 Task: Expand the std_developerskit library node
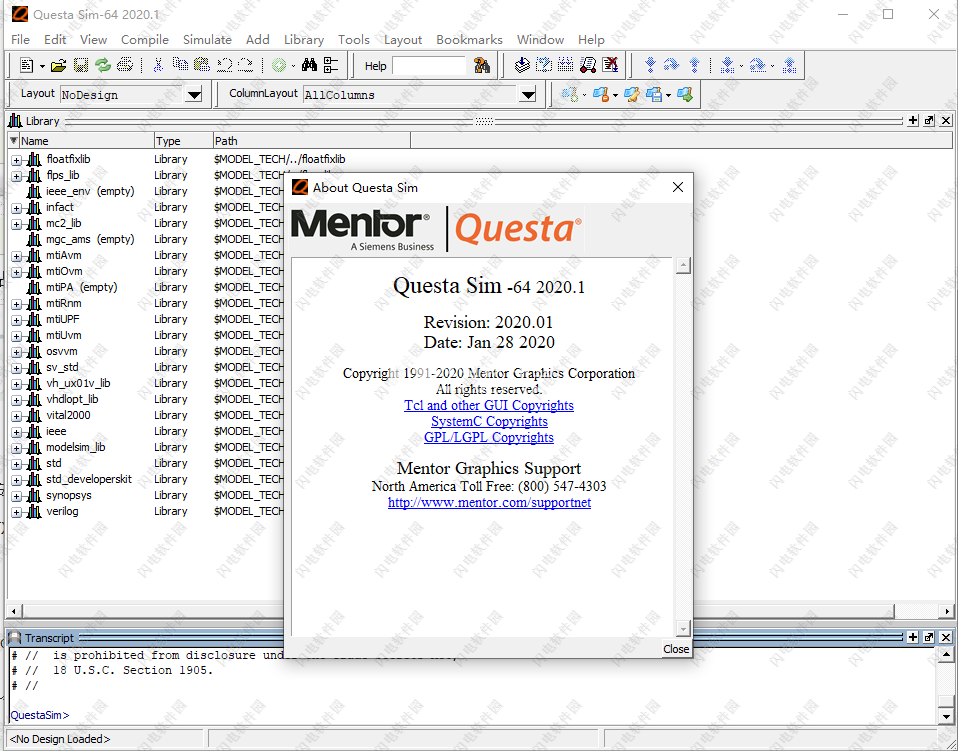tap(16, 480)
